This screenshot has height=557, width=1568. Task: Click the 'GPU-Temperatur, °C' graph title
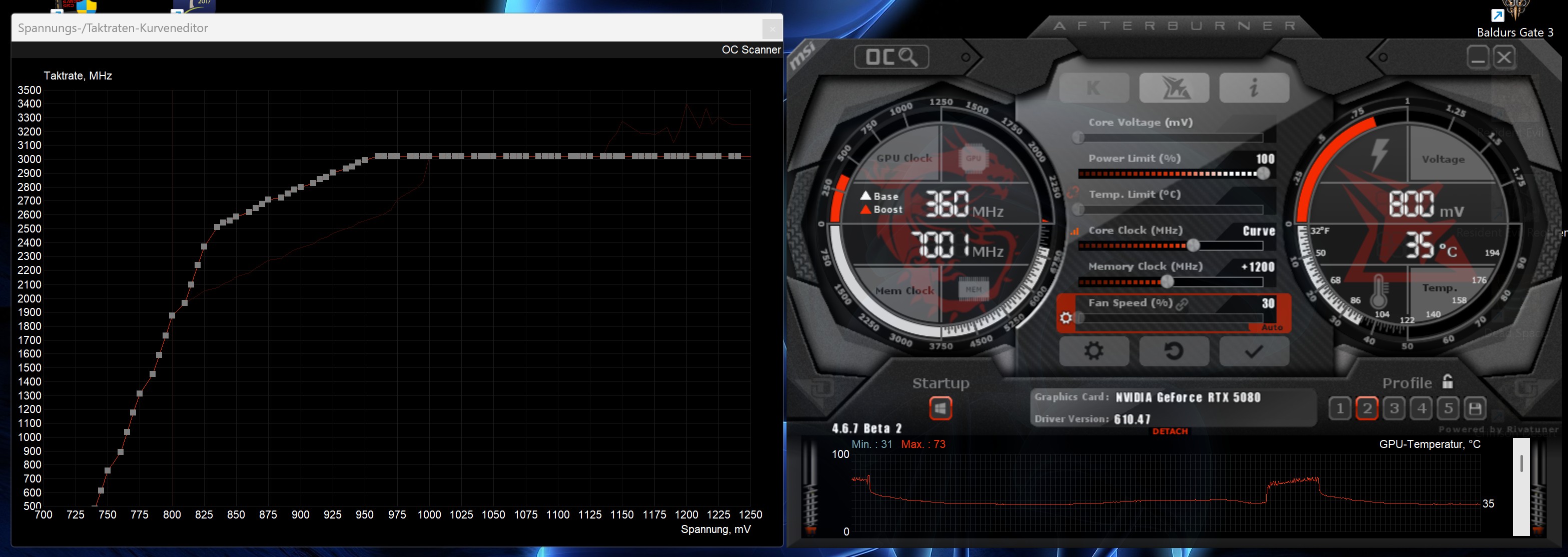click(x=1430, y=444)
